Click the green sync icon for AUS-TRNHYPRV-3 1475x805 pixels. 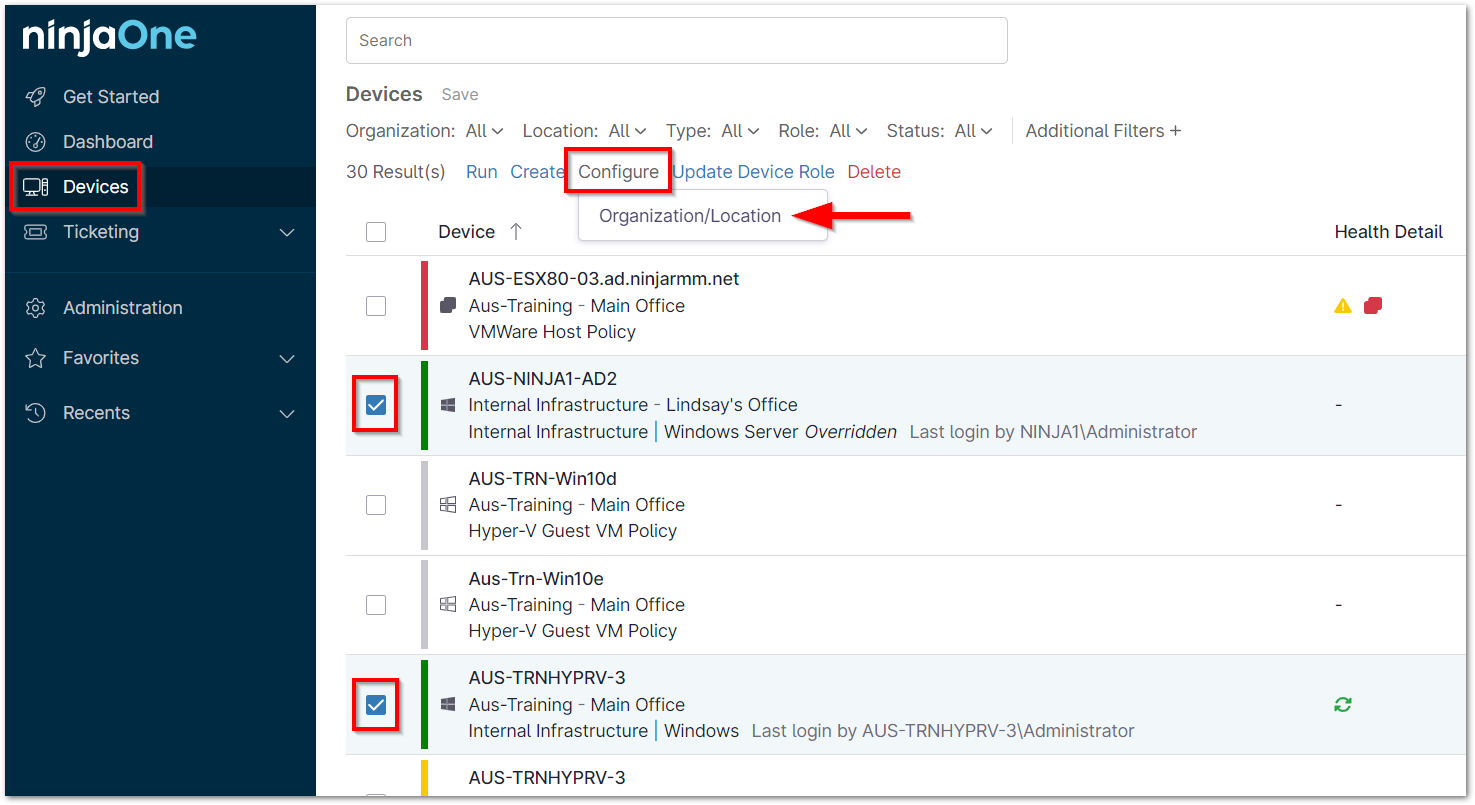coord(1342,704)
